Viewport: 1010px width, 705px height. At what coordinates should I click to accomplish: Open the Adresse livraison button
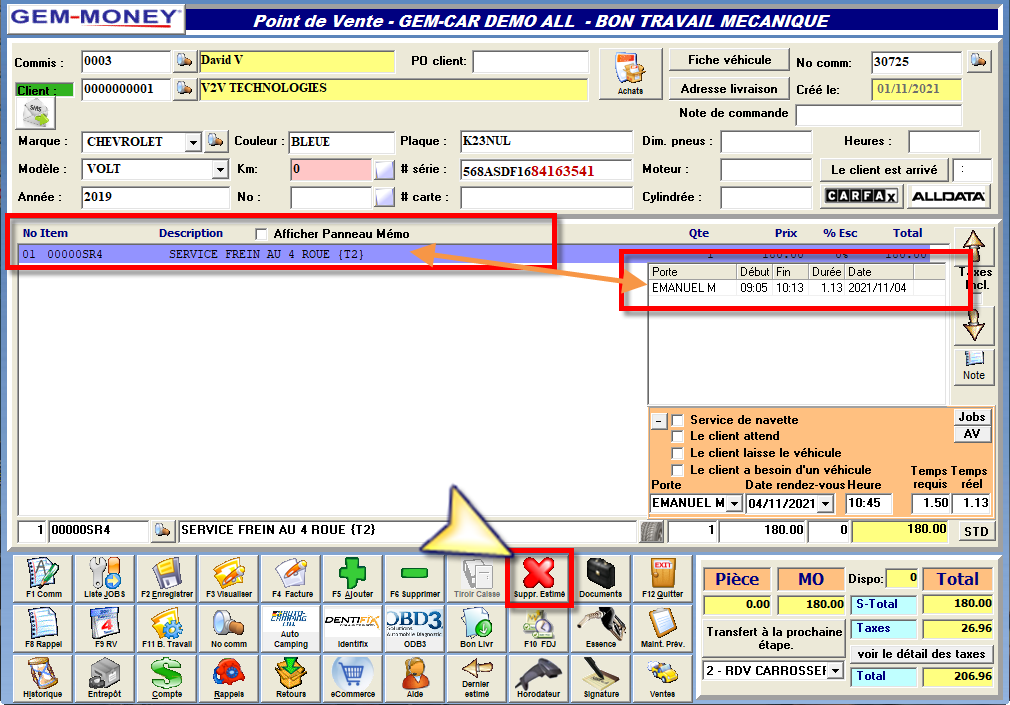729,88
